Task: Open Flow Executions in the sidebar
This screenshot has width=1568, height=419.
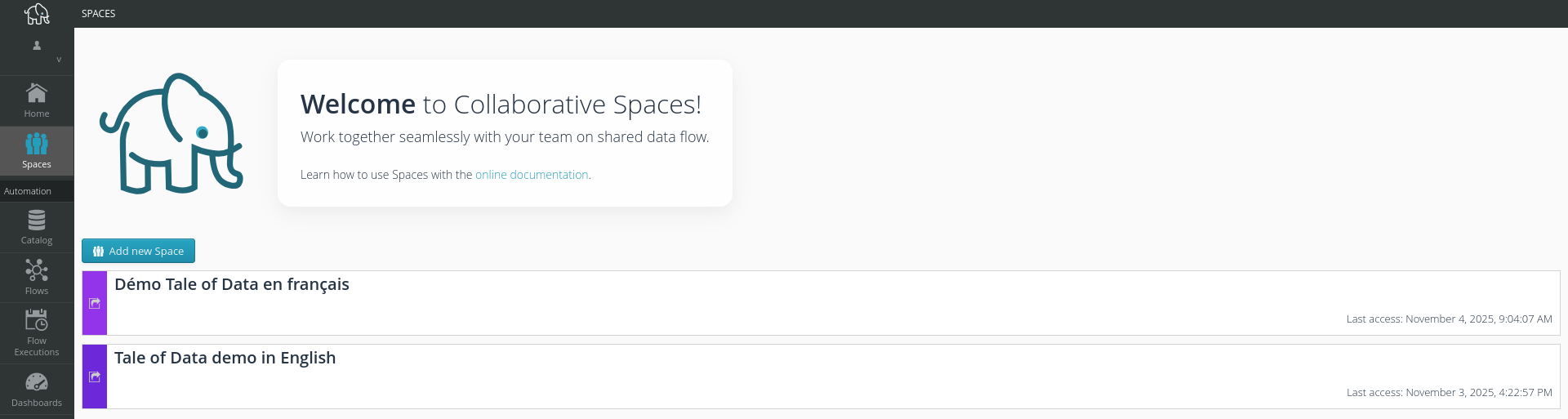Action: tap(37, 332)
